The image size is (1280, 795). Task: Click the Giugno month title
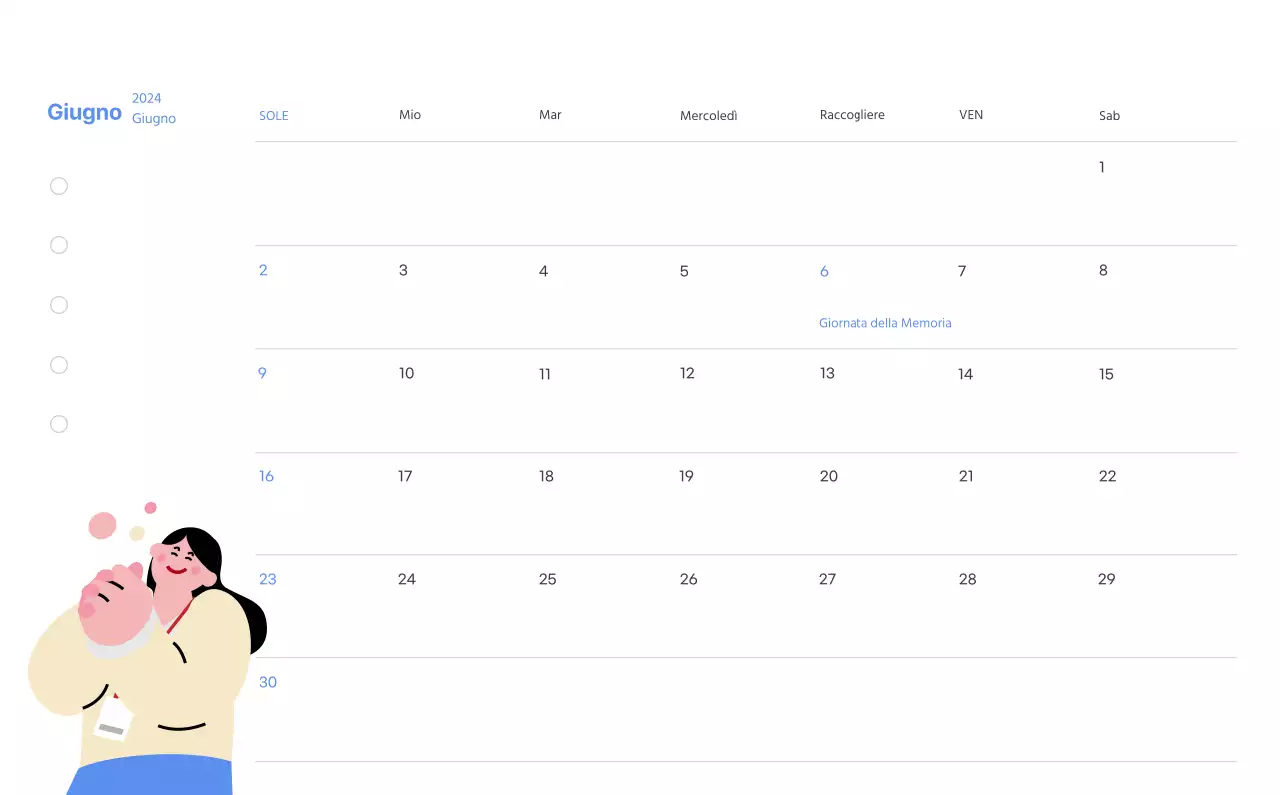84,112
